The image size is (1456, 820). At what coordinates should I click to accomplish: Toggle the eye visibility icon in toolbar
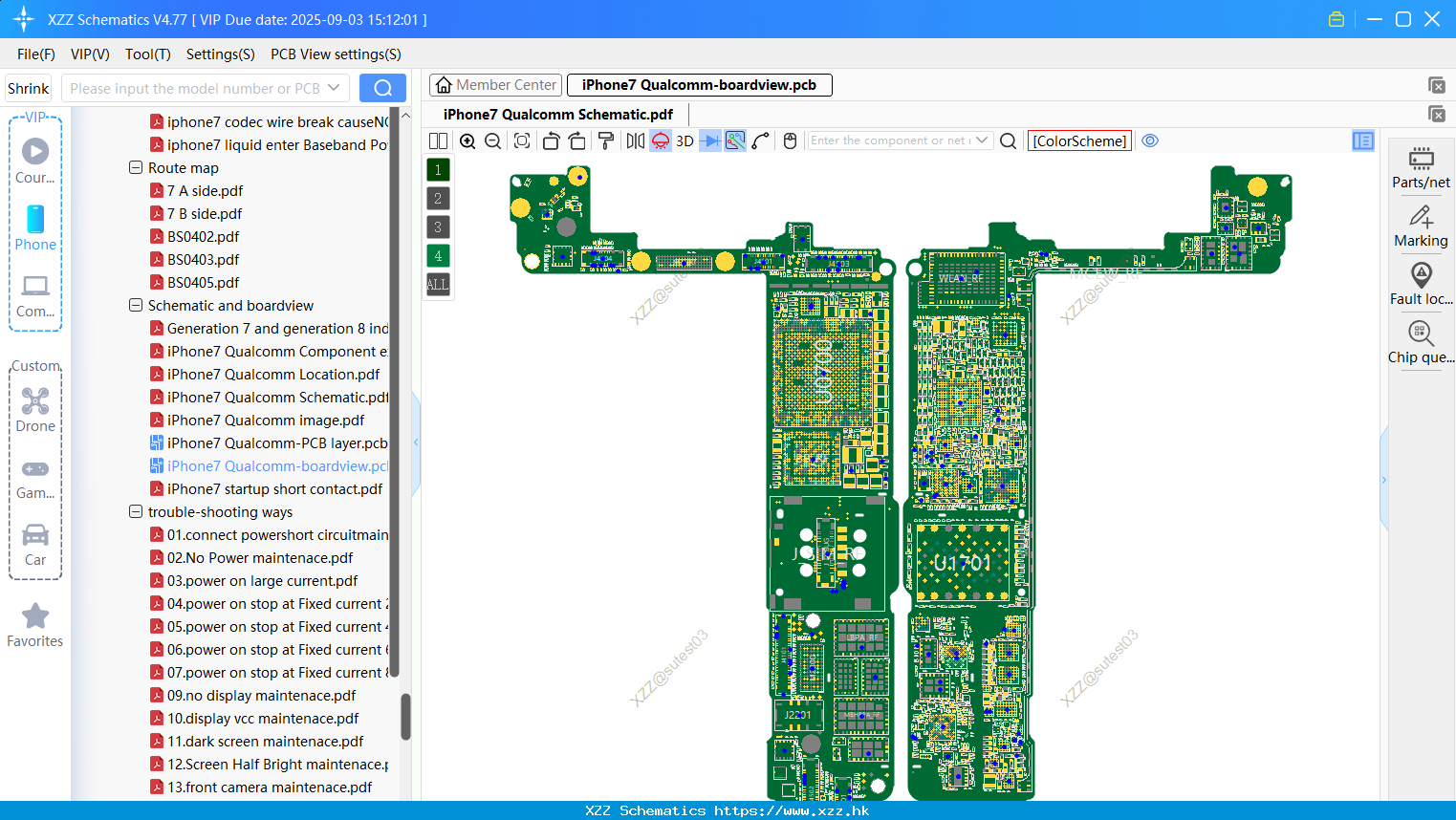click(x=1150, y=140)
